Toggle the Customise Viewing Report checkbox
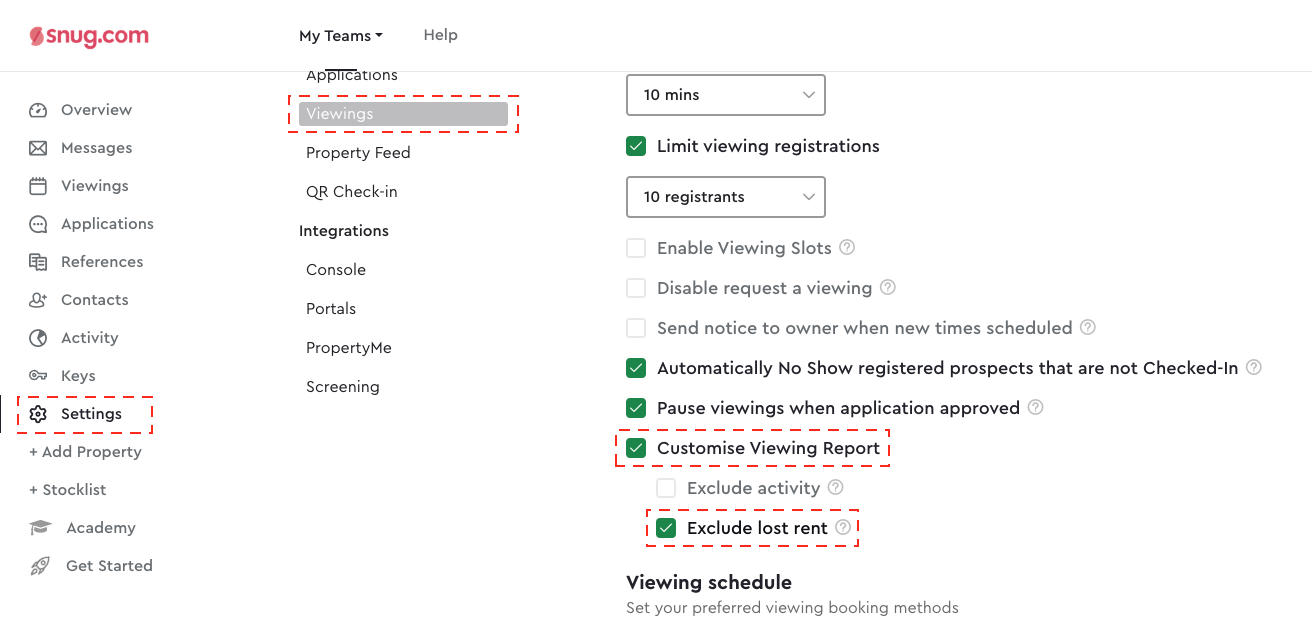The width and height of the screenshot is (1312, 626). coord(636,448)
